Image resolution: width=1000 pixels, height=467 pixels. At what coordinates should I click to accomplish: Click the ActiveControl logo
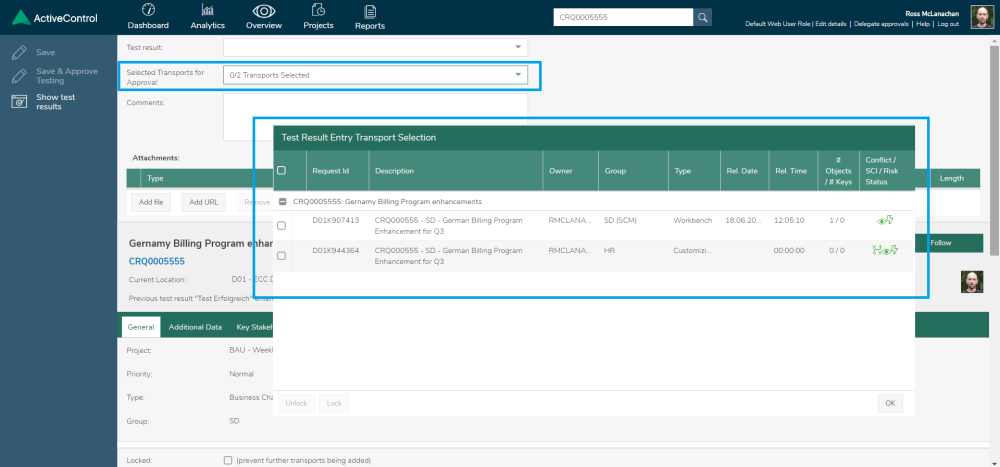click(x=55, y=18)
